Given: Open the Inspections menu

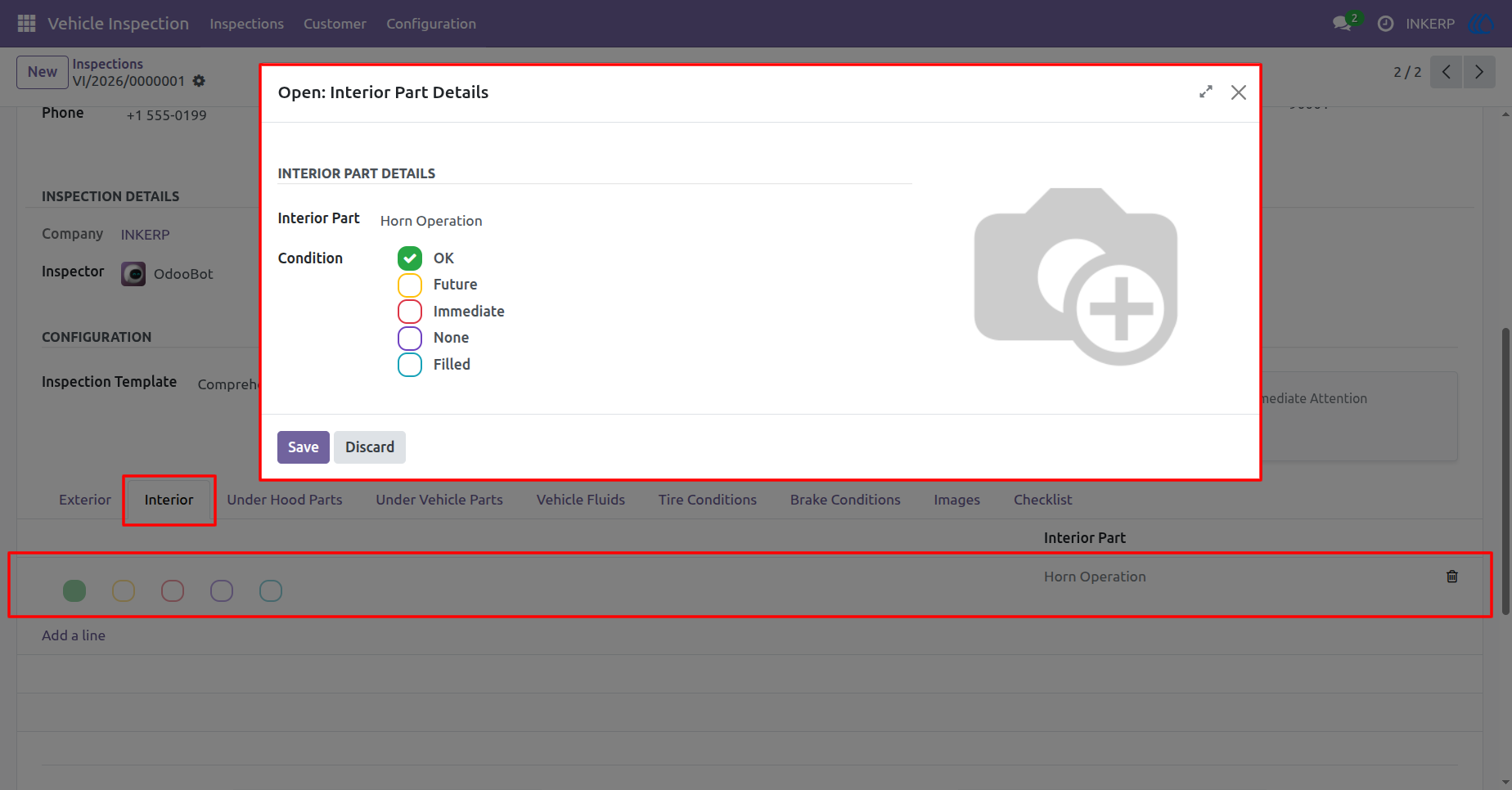Looking at the screenshot, I should point(246,24).
